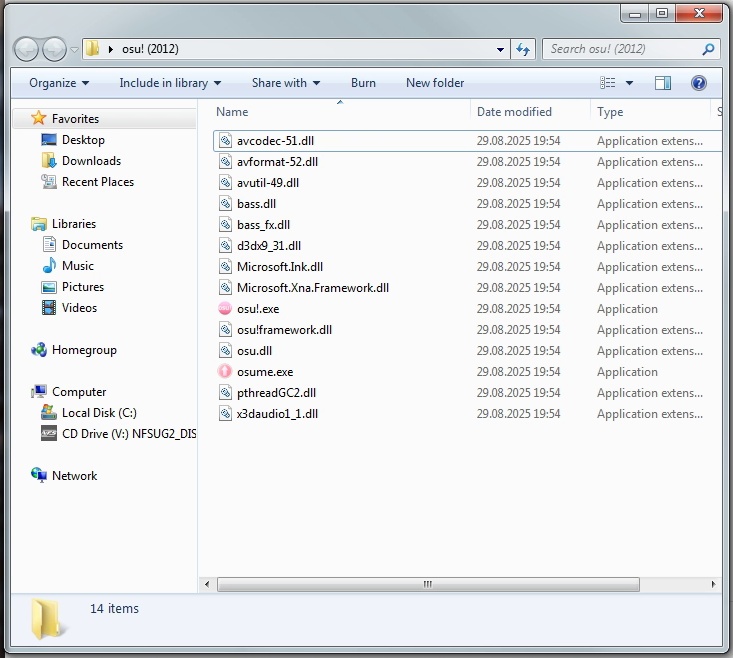Select Computer in navigation pane
This screenshot has width=733, height=658.
tap(79, 392)
